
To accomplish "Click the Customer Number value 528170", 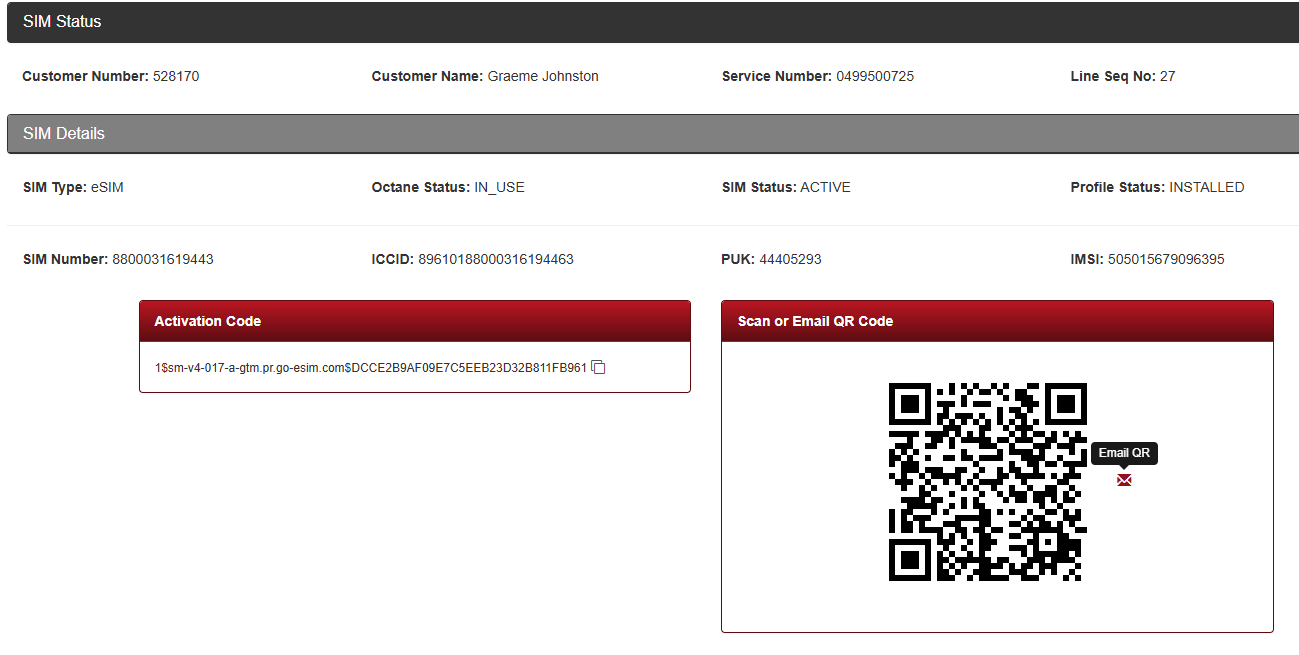I will [176, 76].
